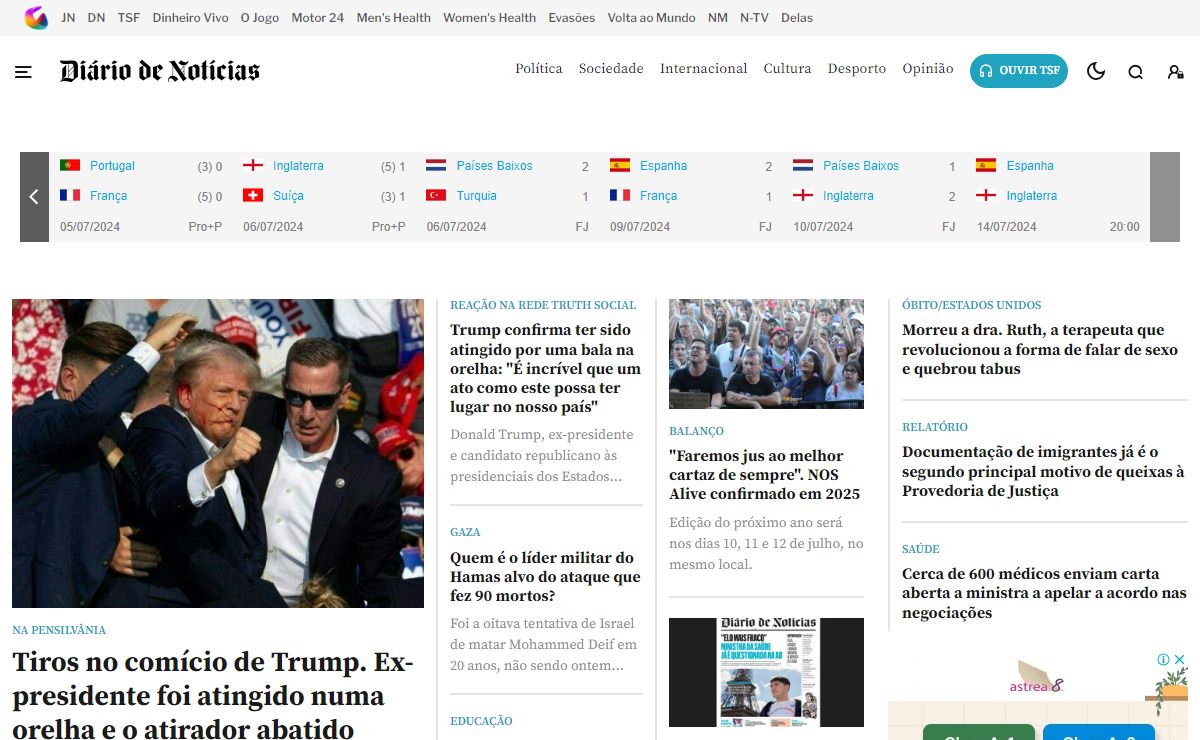Screen dimensions: 1200x740
Task: Click the Educação category tag
Action: pos(481,721)
